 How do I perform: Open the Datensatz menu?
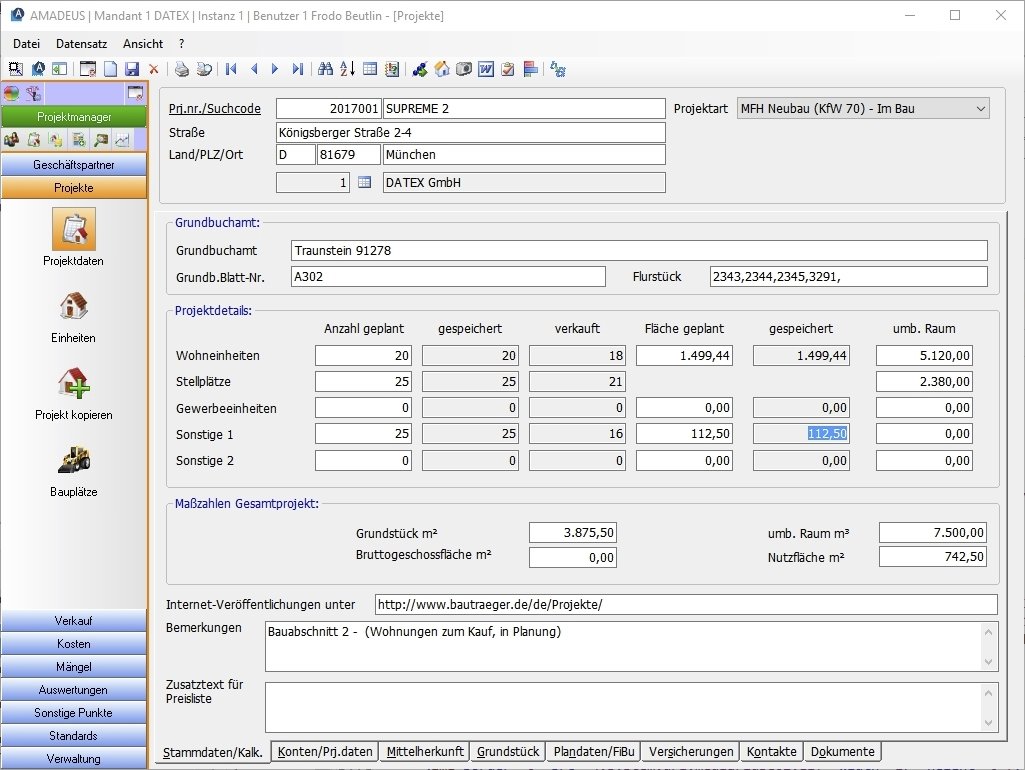(x=81, y=44)
